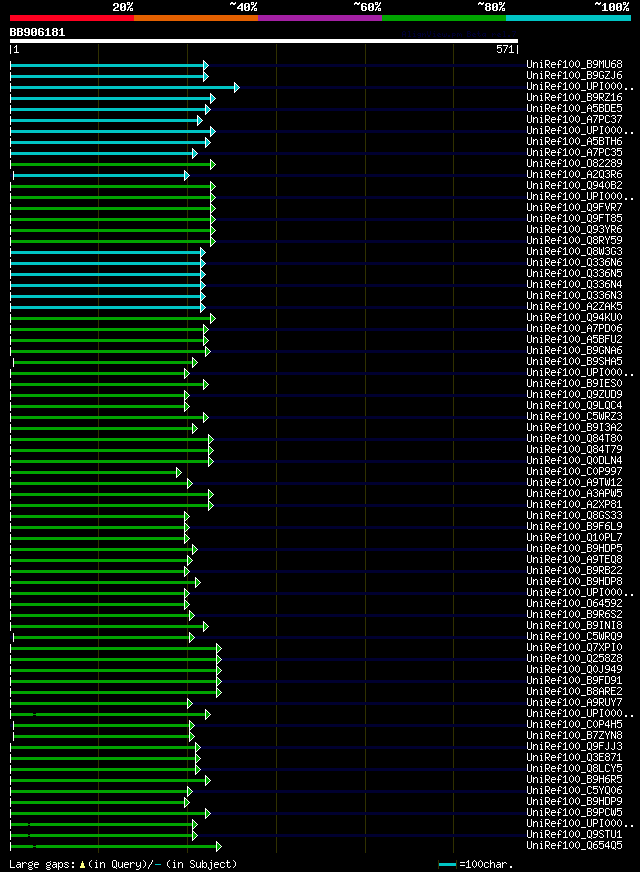Select the UniRef100_A2ZAK5 hit label

574,306
